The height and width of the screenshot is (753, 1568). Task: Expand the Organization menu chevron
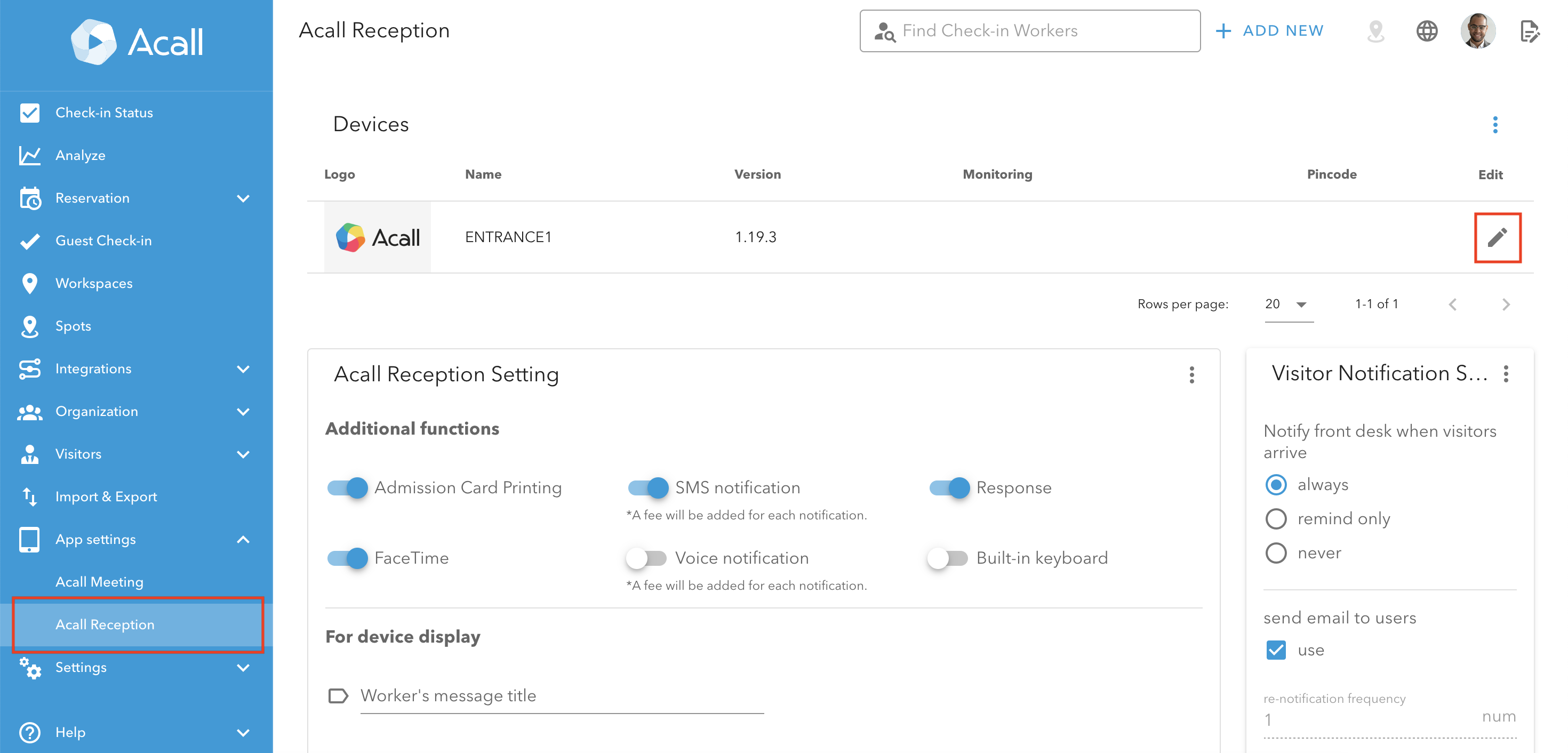click(x=243, y=412)
